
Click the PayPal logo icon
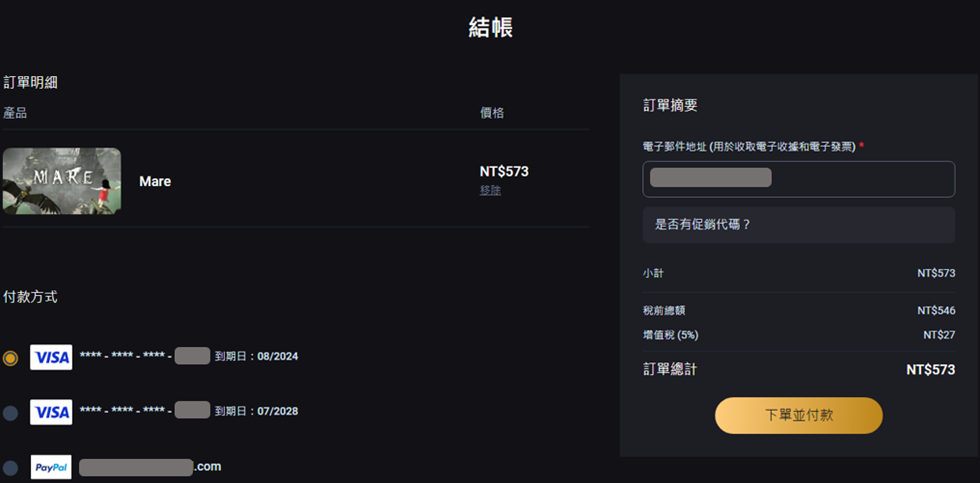point(51,467)
